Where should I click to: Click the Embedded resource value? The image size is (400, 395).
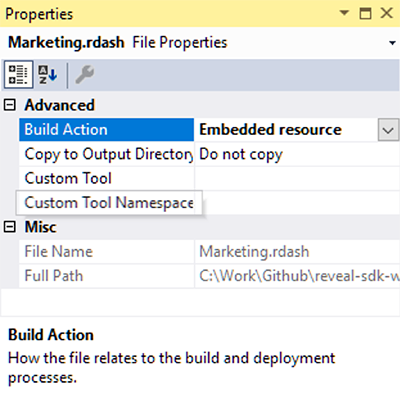(x=270, y=130)
